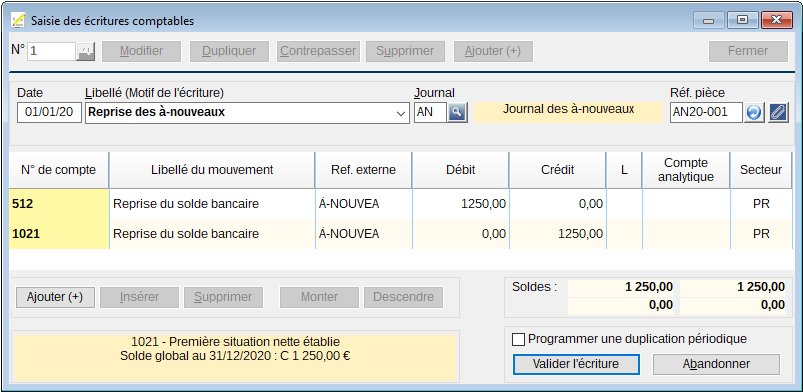
Task: Click the Insérer line button
Action: tap(139, 297)
